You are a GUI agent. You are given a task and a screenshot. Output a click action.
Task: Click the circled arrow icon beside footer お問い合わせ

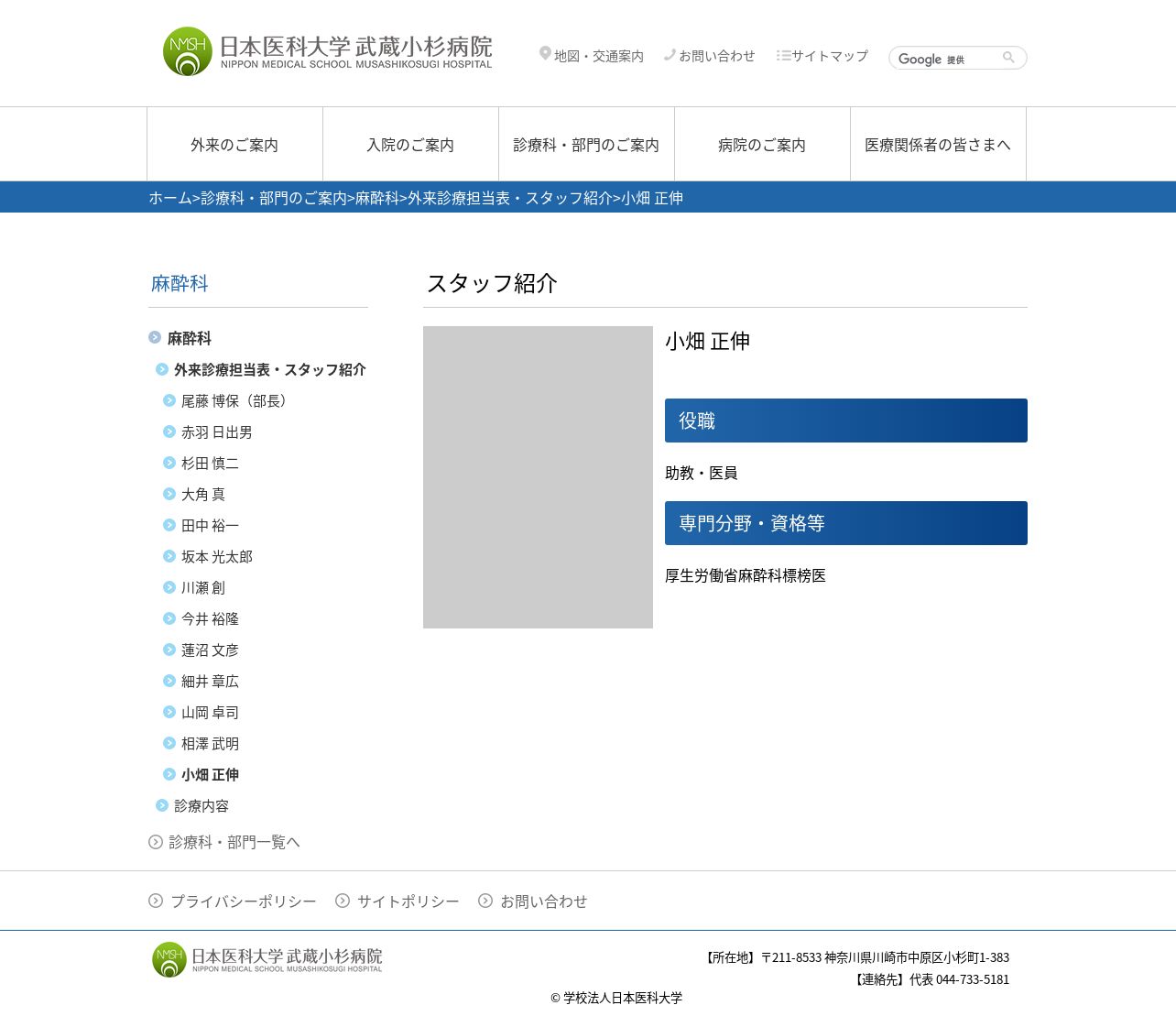point(485,901)
